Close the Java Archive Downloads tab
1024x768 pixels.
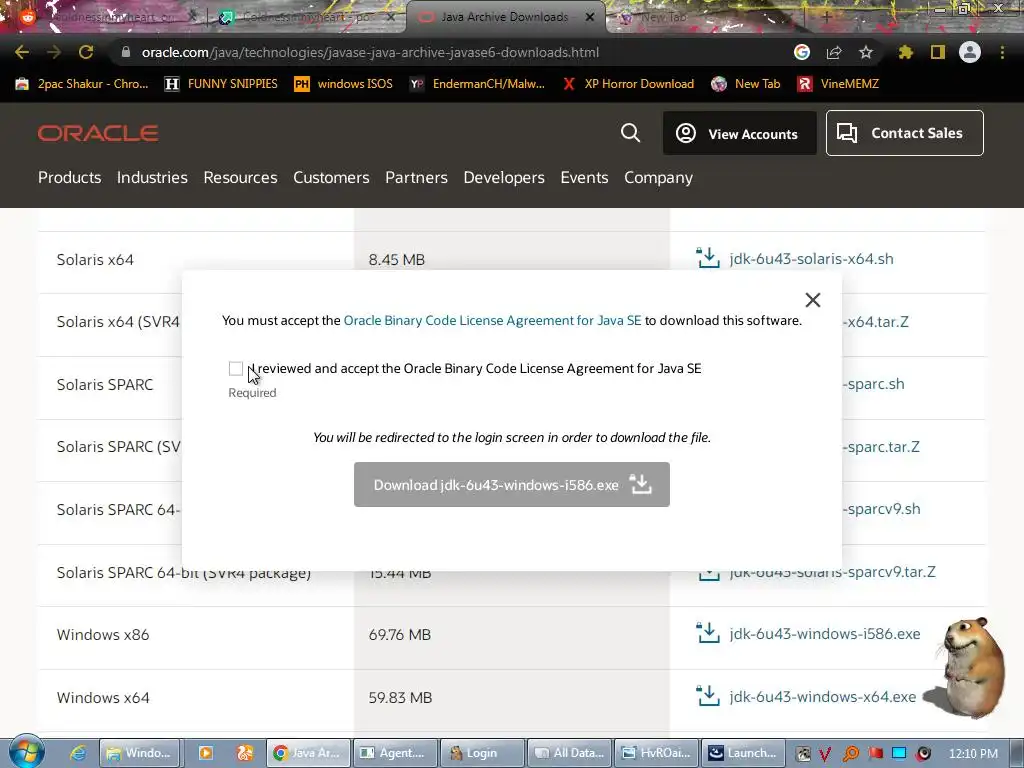590,17
